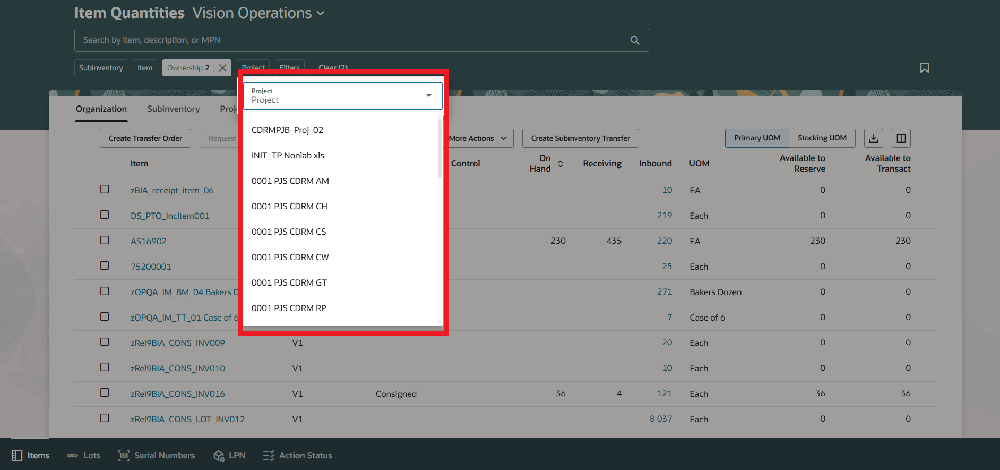1000x470 pixels.
Task: Click Create Subinventory Transfer button
Action: [580, 138]
